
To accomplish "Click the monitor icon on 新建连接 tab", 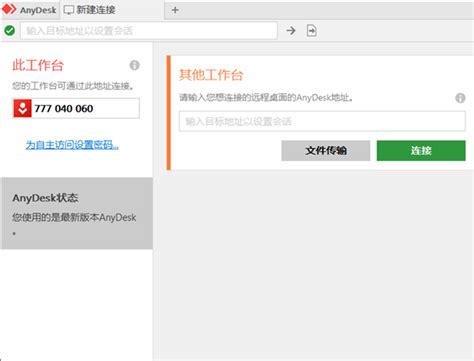I will [68, 10].
